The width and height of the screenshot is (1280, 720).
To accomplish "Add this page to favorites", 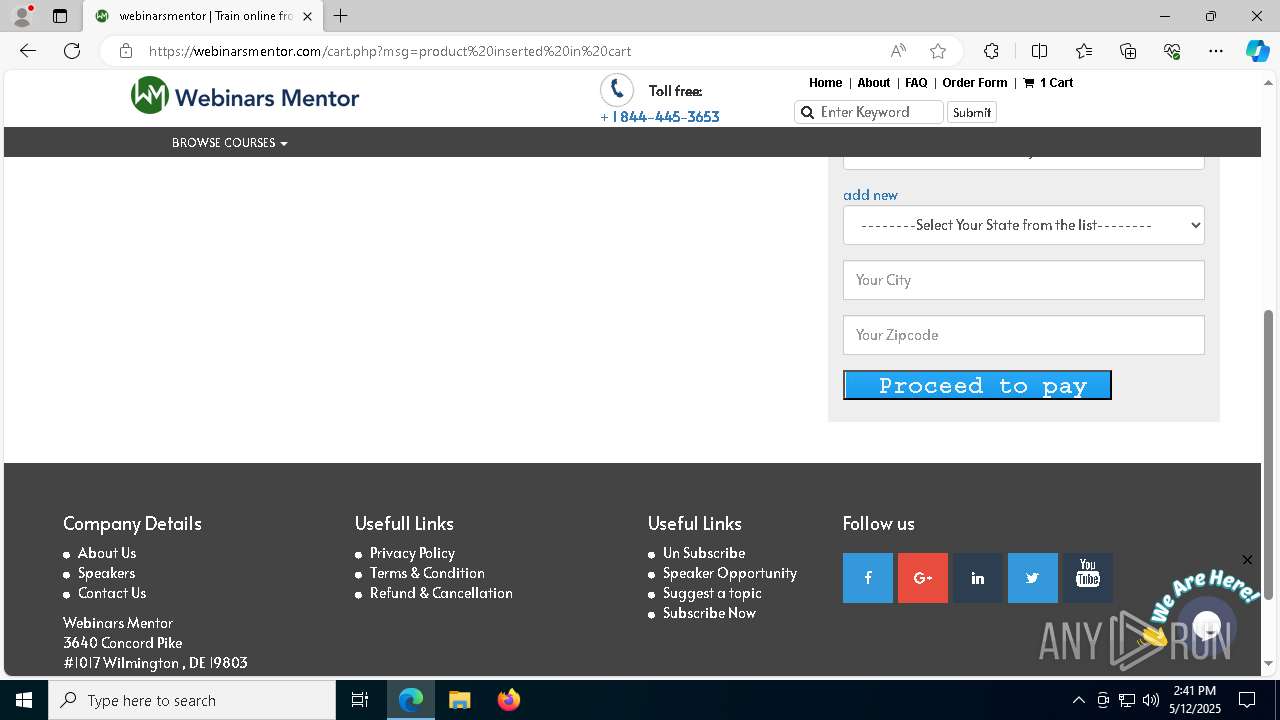I will [937, 51].
